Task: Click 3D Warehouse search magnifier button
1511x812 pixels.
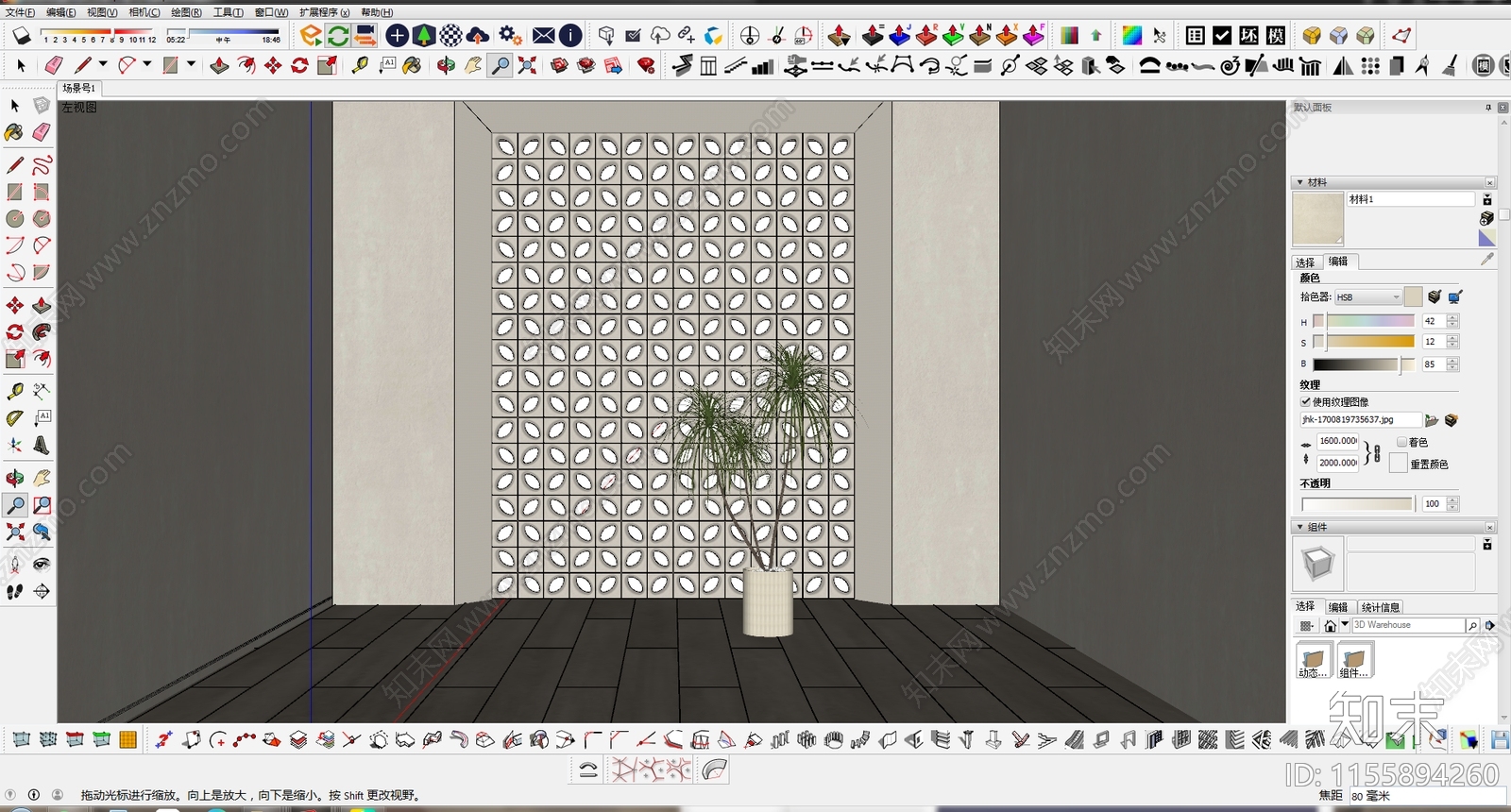Action: [x=1472, y=625]
